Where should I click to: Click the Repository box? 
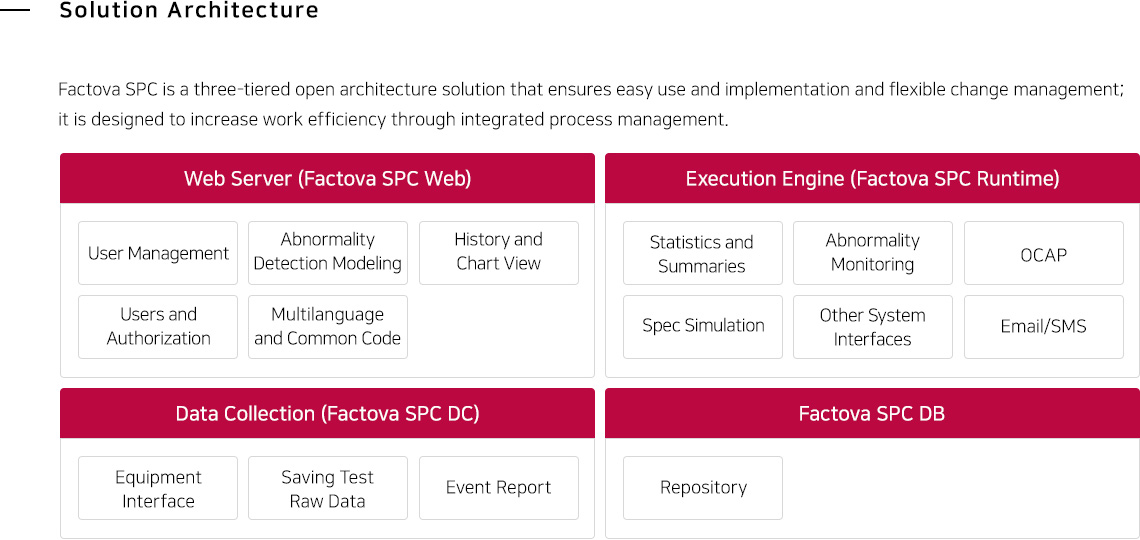[x=702, y=488]
